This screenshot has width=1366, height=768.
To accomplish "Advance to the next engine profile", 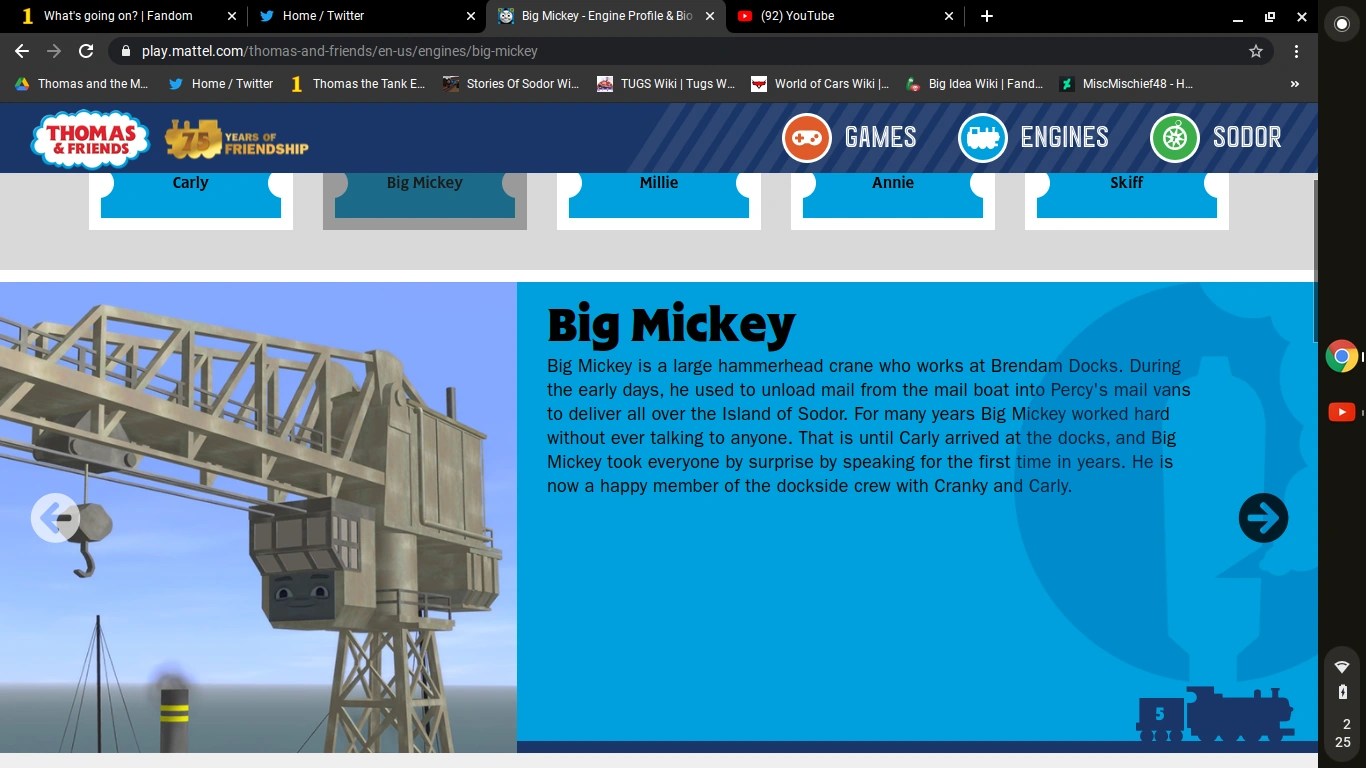I will coord(1263,518).
